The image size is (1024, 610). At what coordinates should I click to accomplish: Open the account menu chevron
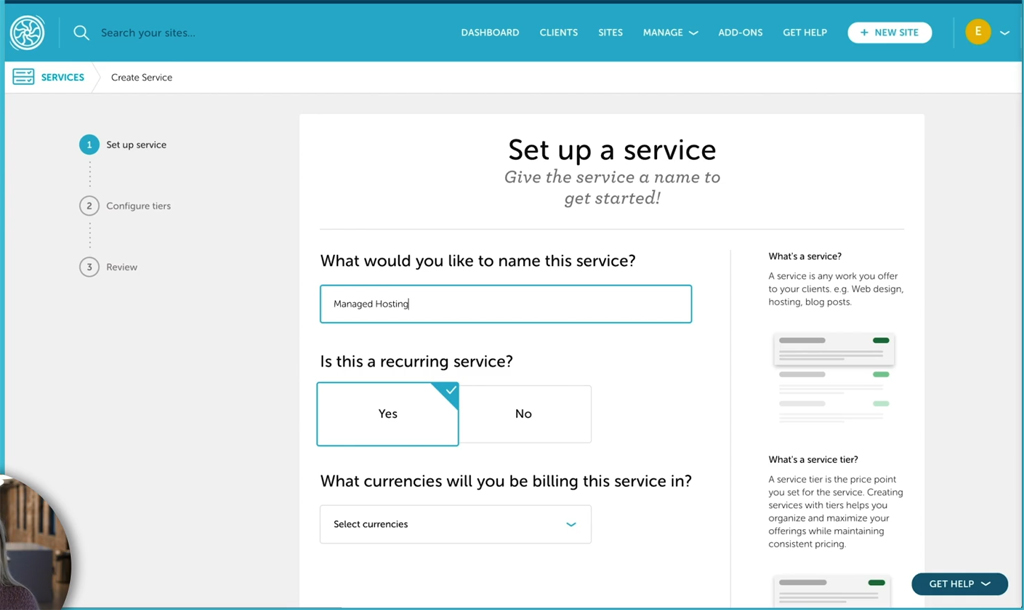click(1005, 33)
